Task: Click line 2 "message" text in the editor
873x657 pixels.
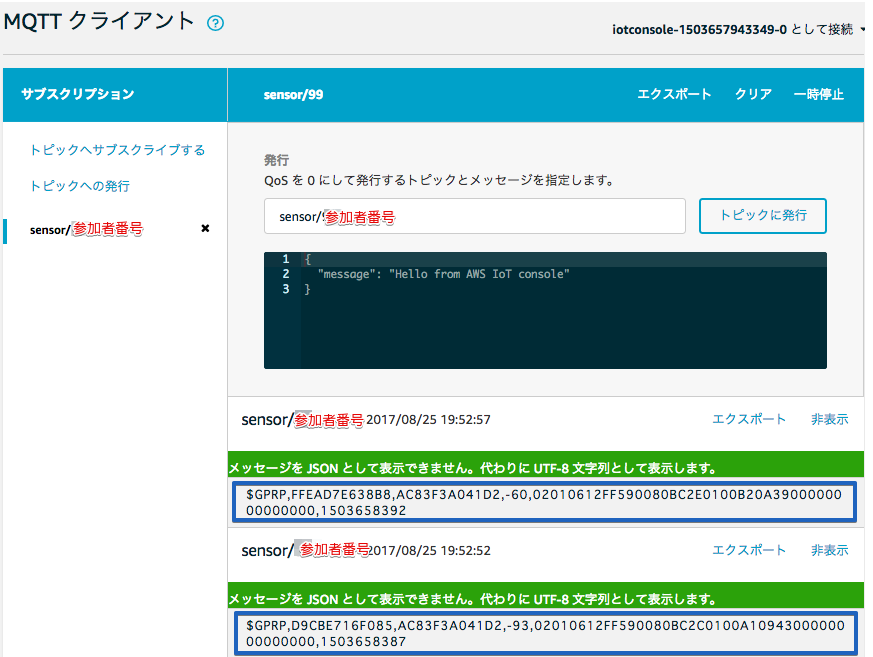Action: (443, 274)
